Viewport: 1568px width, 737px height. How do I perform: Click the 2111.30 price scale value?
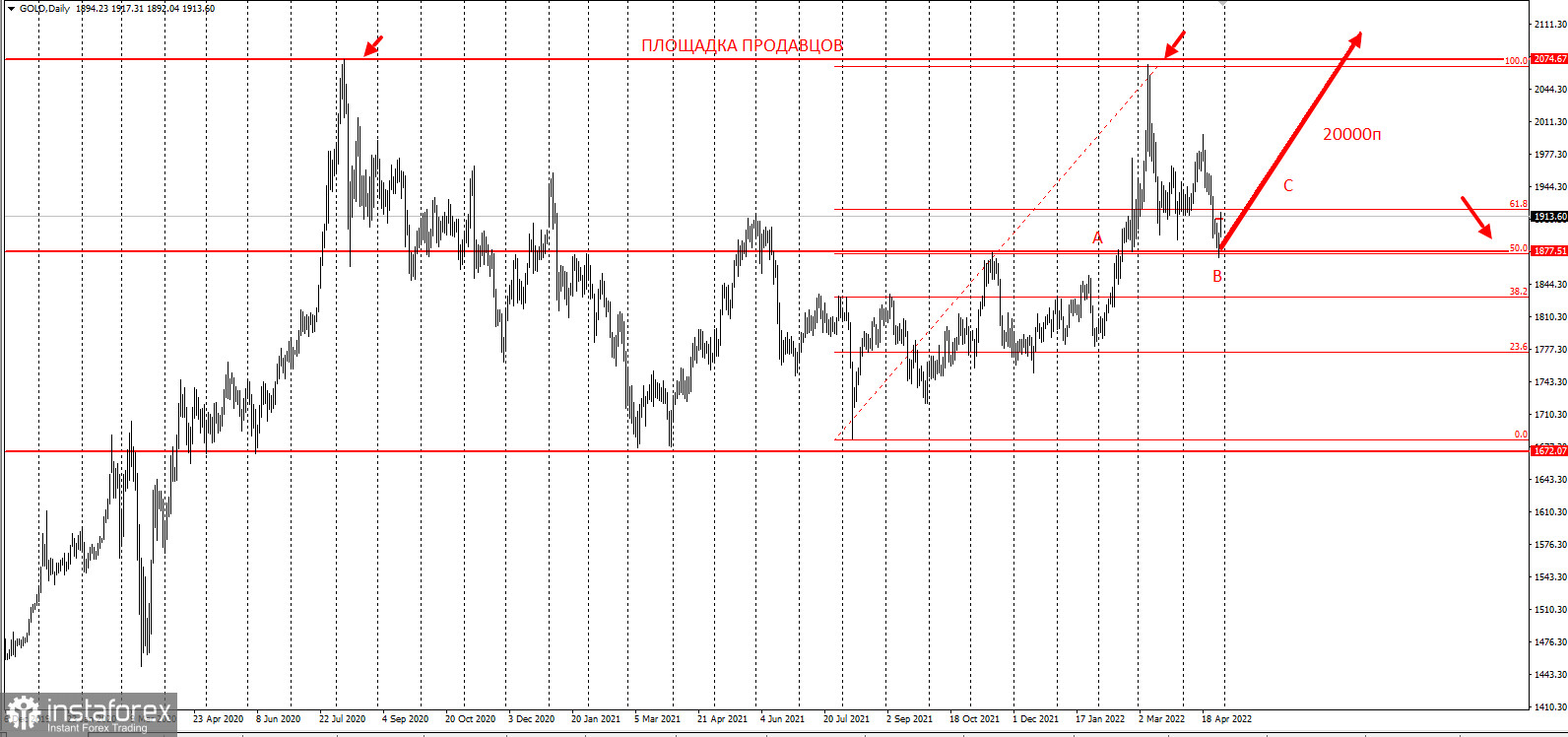click(x=1550, y=24)
